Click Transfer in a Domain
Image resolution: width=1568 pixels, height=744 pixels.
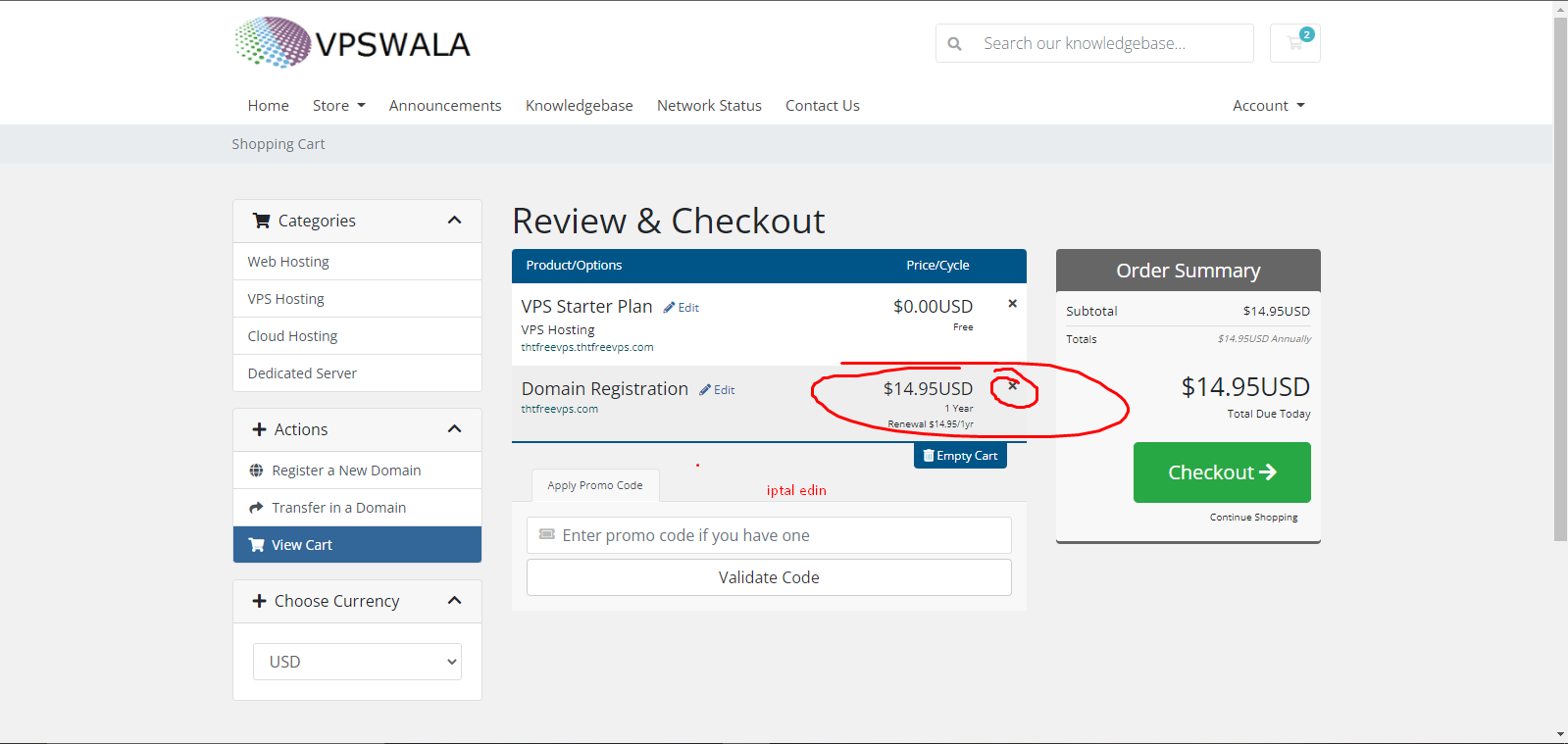coord(357,508)
